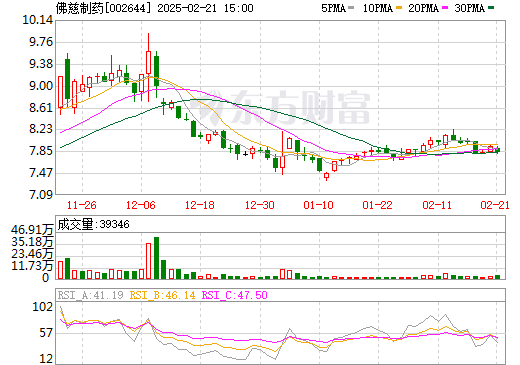Select the green 30PMA color marker
This screenshot has width=520, height=365.
[x=491, y=8]
